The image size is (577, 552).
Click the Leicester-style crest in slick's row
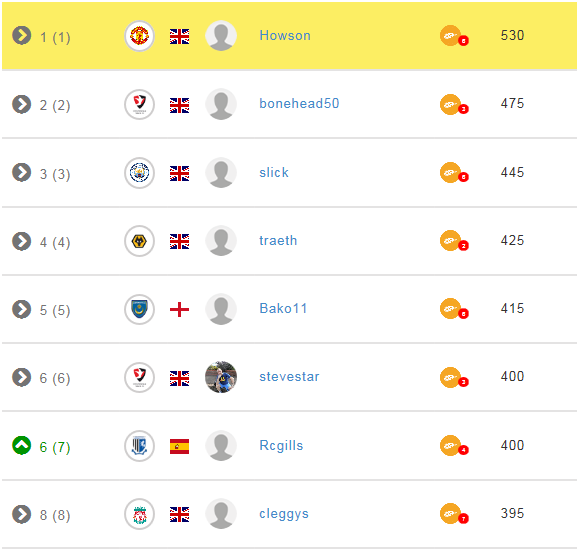point(139,173)
